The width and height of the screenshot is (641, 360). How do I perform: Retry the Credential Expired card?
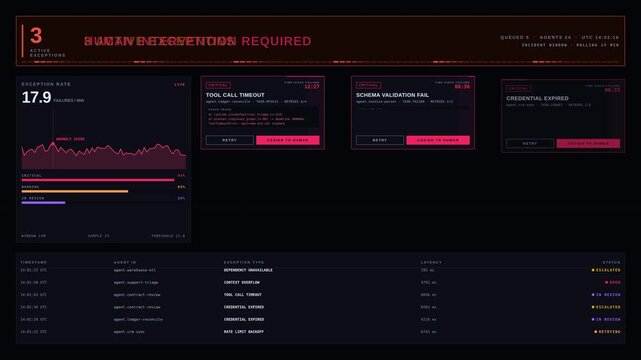[530, 143]
